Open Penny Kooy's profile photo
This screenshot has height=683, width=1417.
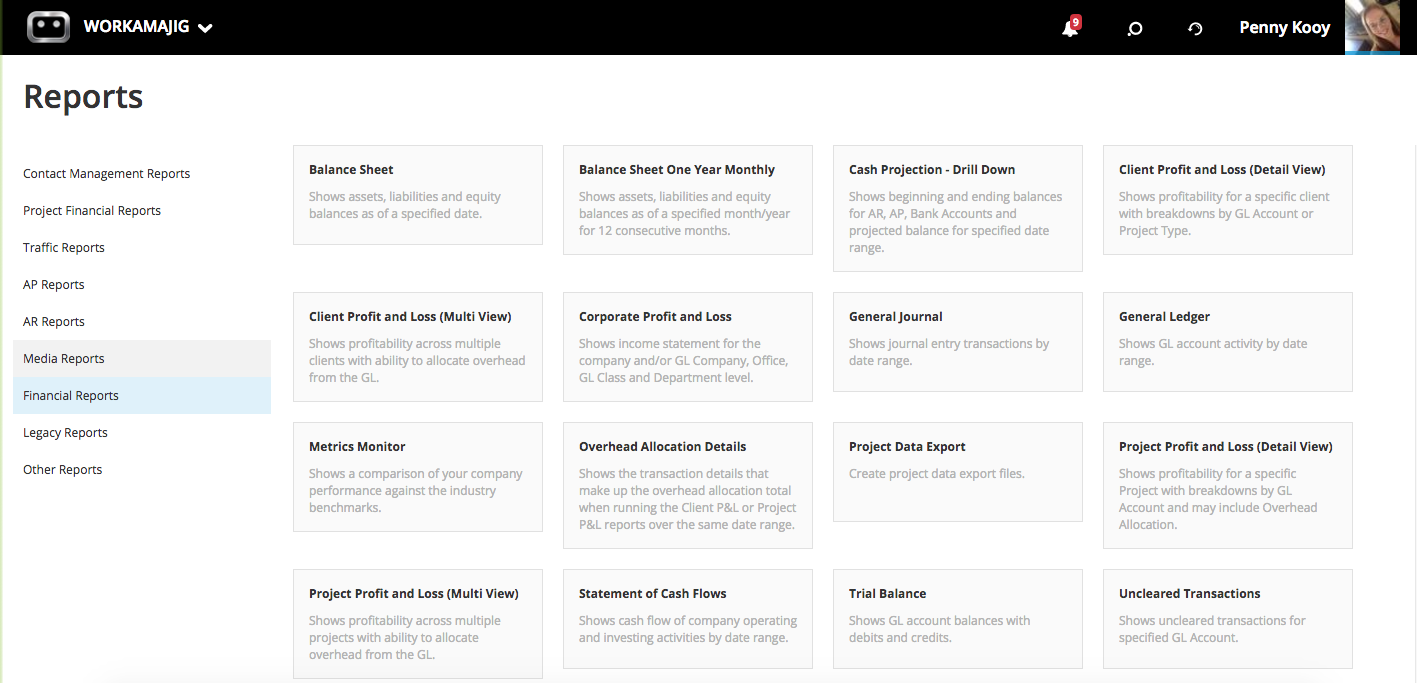1372,27
